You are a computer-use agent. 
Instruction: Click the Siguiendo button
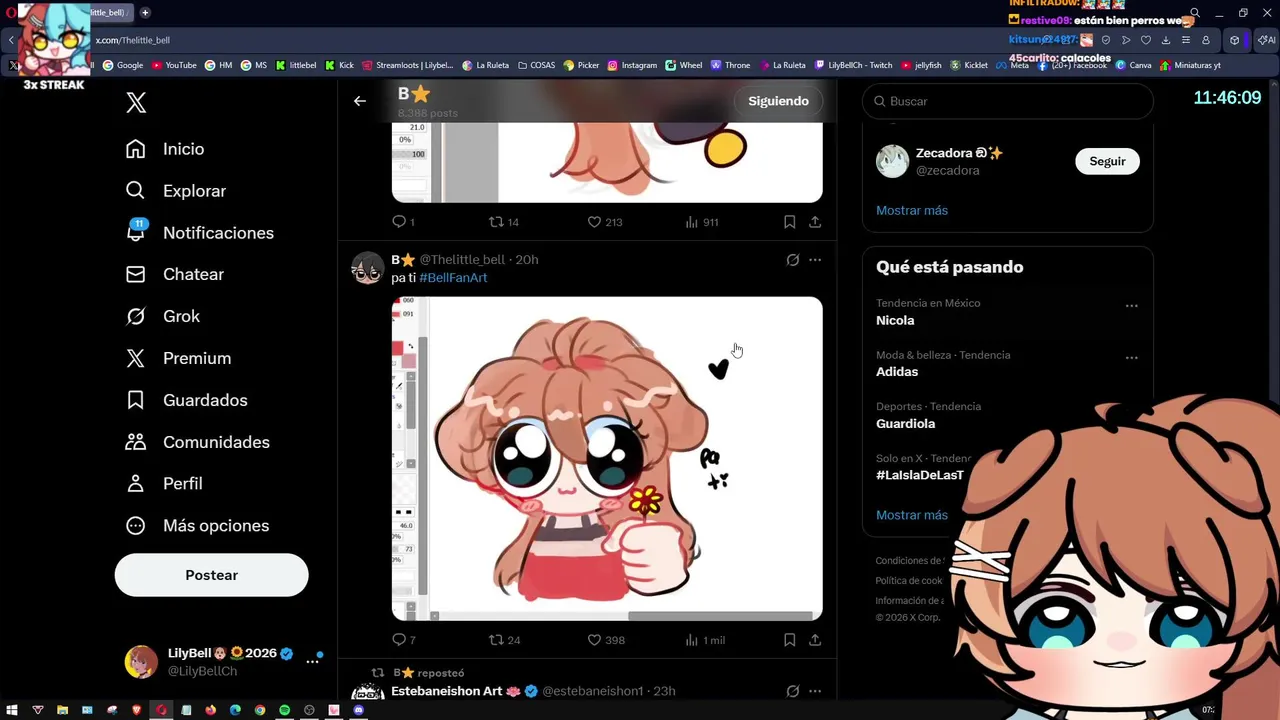click(778, 101)
